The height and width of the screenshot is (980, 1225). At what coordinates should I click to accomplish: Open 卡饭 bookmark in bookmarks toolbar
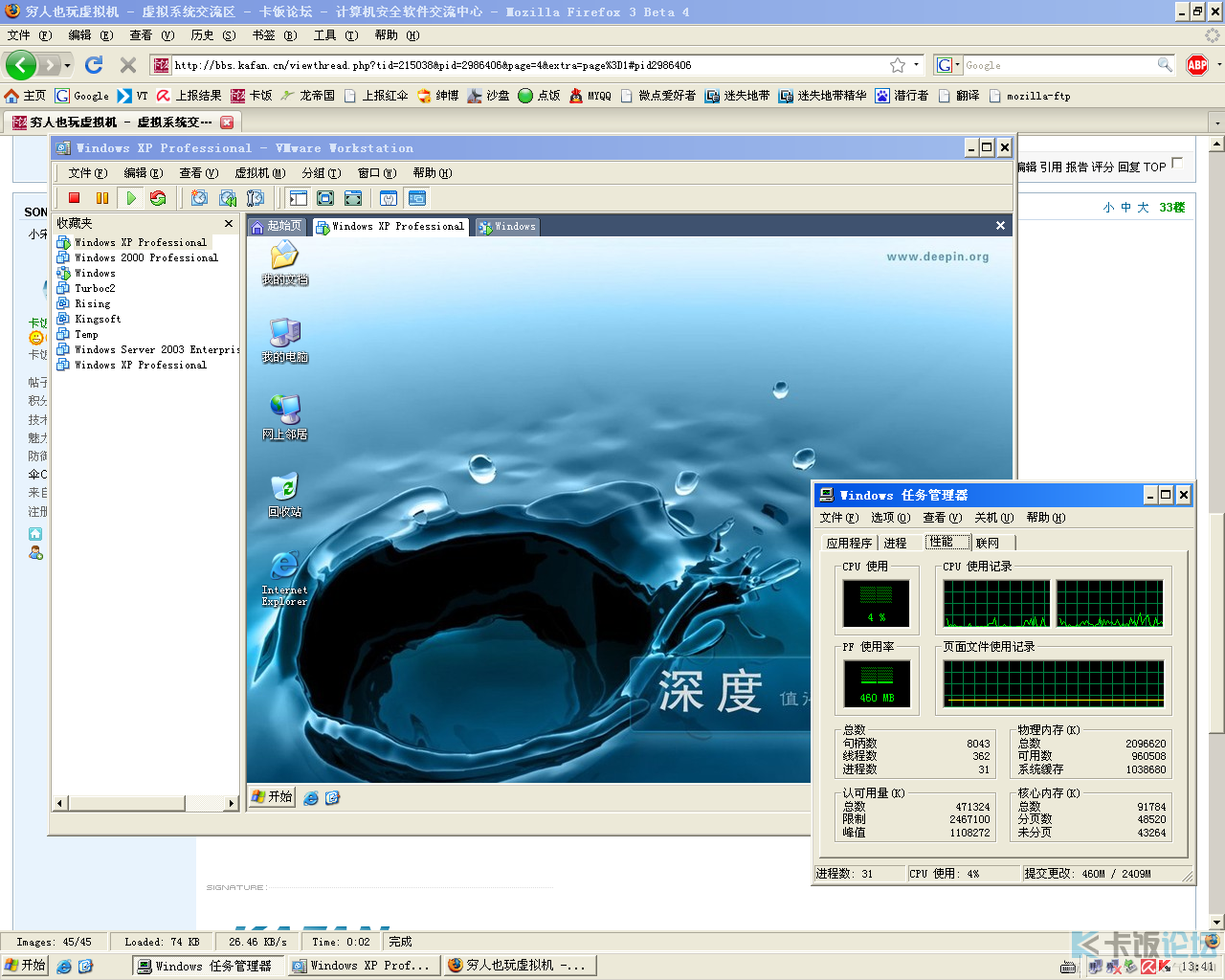tap(252, 96)
